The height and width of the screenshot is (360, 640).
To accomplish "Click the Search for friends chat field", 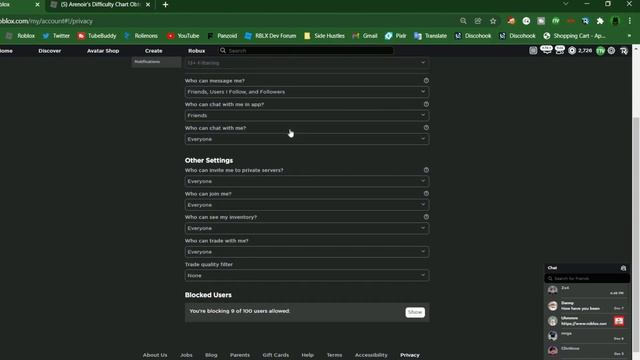I will tap(587, 278).
